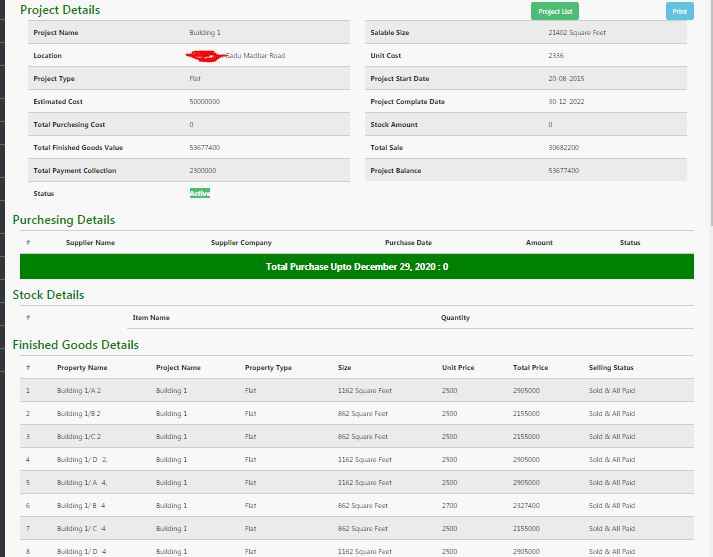This screenshot has width=713, height=557.
Task: Click the green Project List button
Action: [x=554, y=12]
